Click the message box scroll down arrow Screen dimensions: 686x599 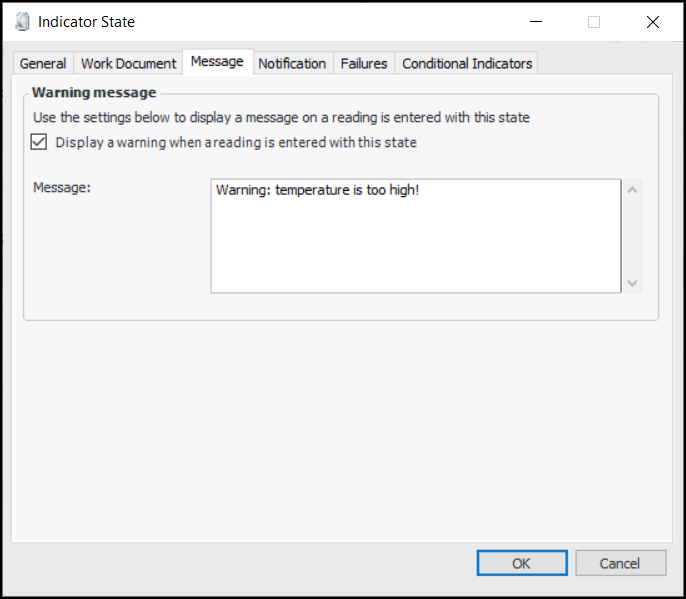[x=631, y=283]
